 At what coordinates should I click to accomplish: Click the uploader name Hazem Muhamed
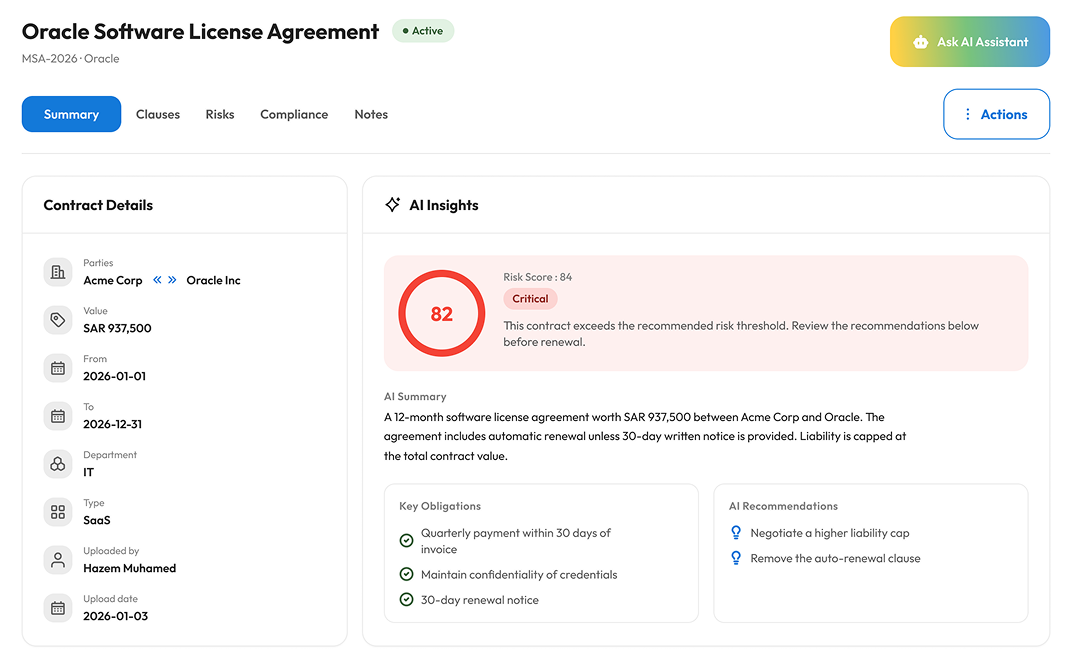[130, 568]
